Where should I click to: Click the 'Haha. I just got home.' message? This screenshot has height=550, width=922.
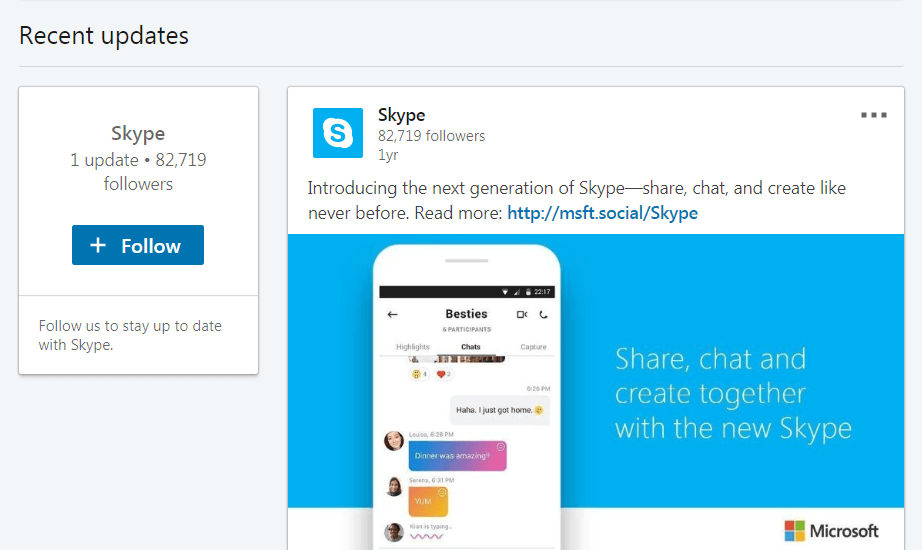point(500,410)
